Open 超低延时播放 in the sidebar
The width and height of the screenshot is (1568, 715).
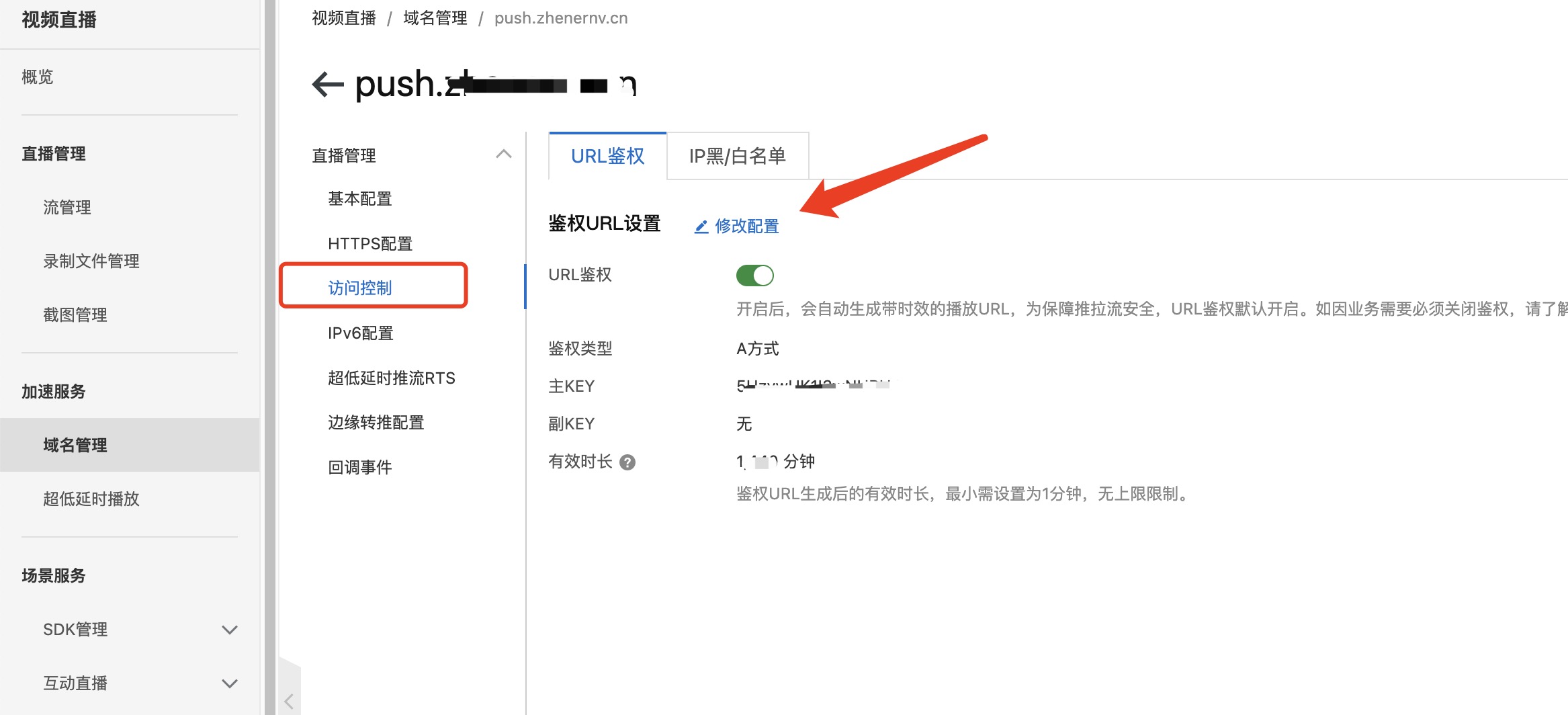coord(91,499)
